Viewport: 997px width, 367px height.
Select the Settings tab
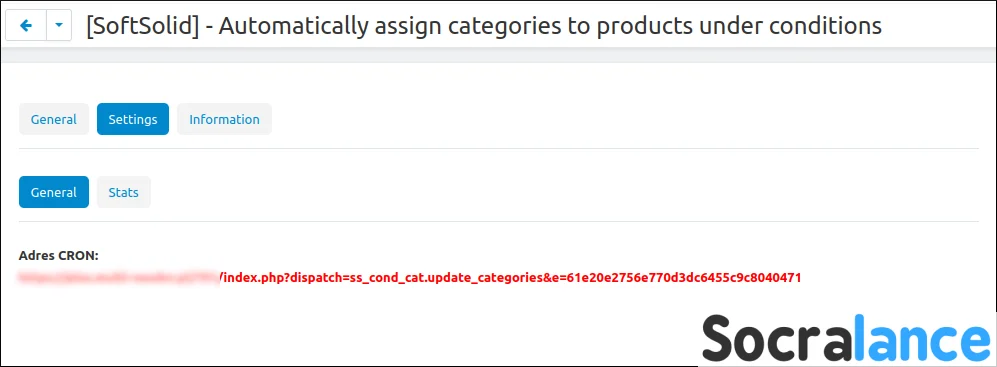tap(133, 119)
